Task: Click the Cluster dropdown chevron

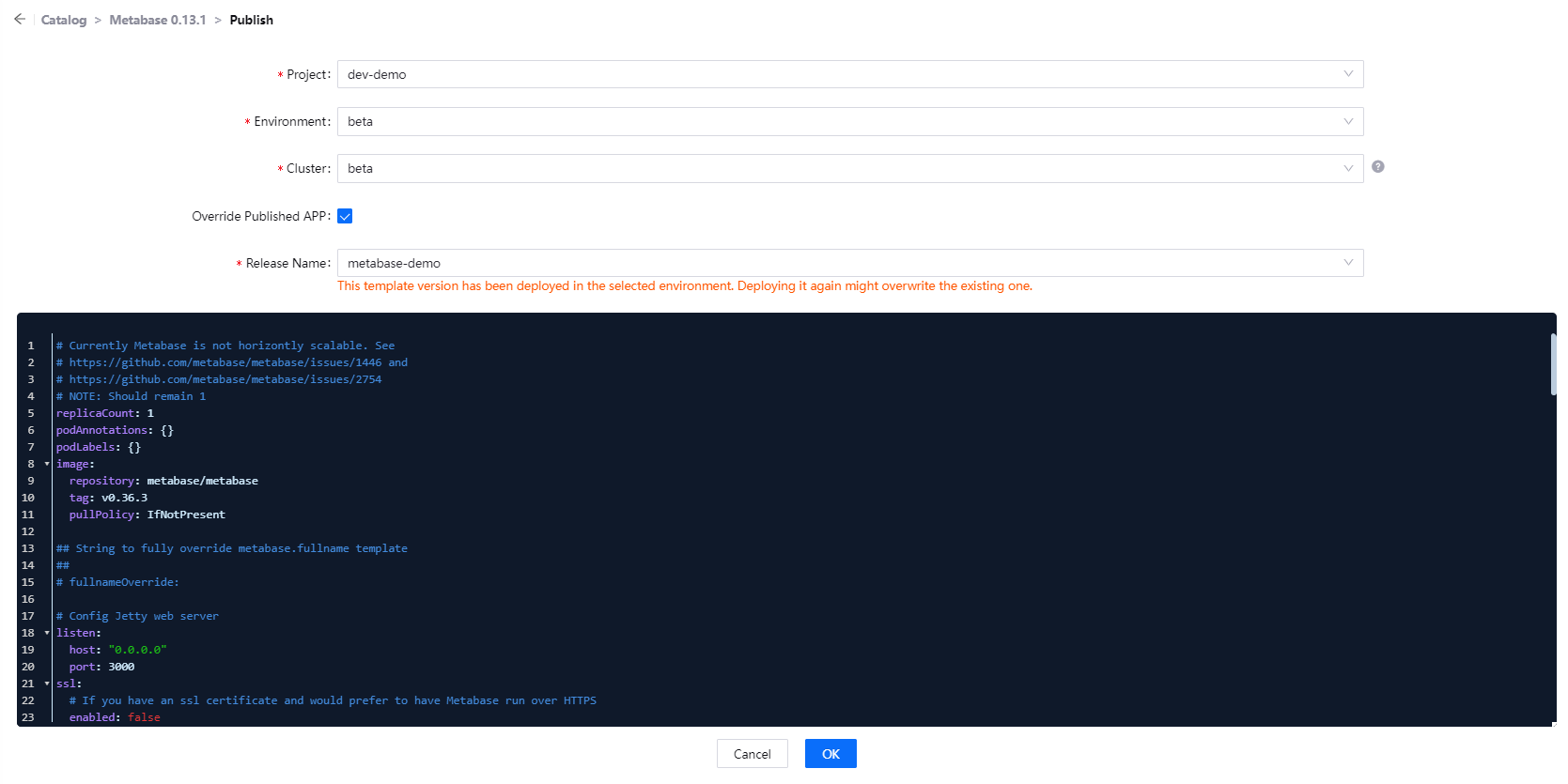Action: [x=1348, y=168]
